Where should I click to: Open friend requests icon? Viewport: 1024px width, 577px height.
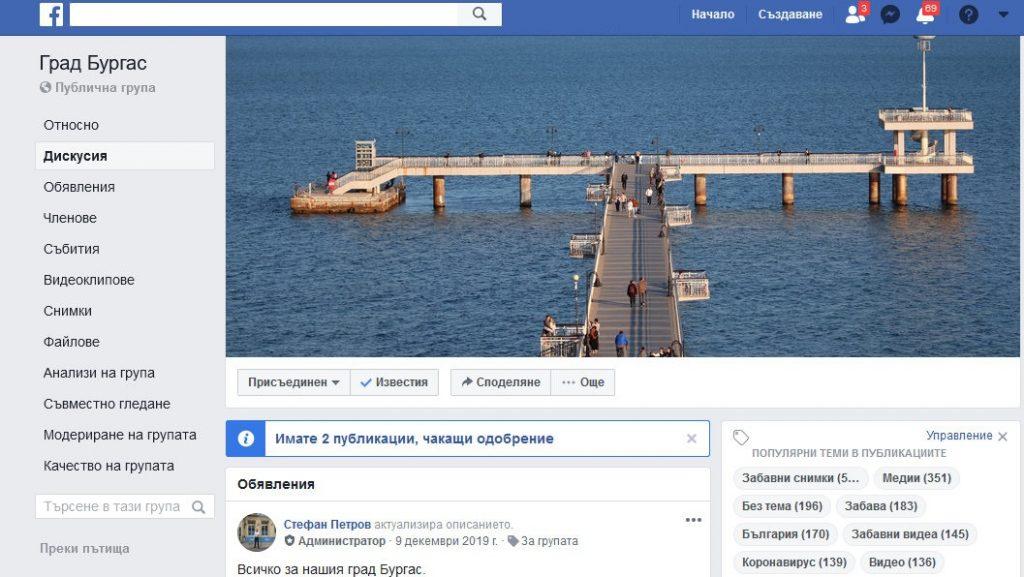tap(854, 15)
